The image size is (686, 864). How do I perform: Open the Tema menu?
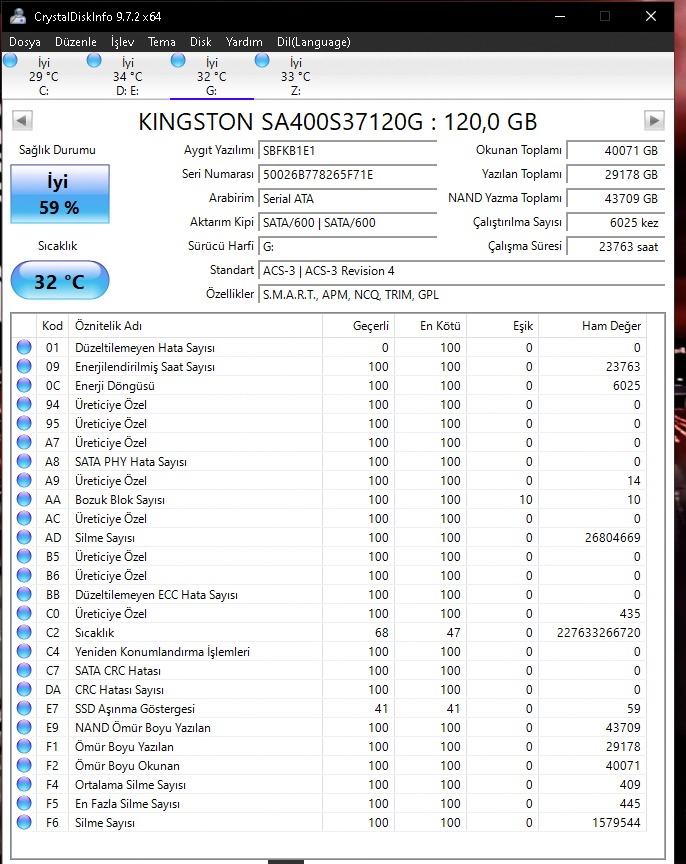pyautogui.click(x=161, y=42)
